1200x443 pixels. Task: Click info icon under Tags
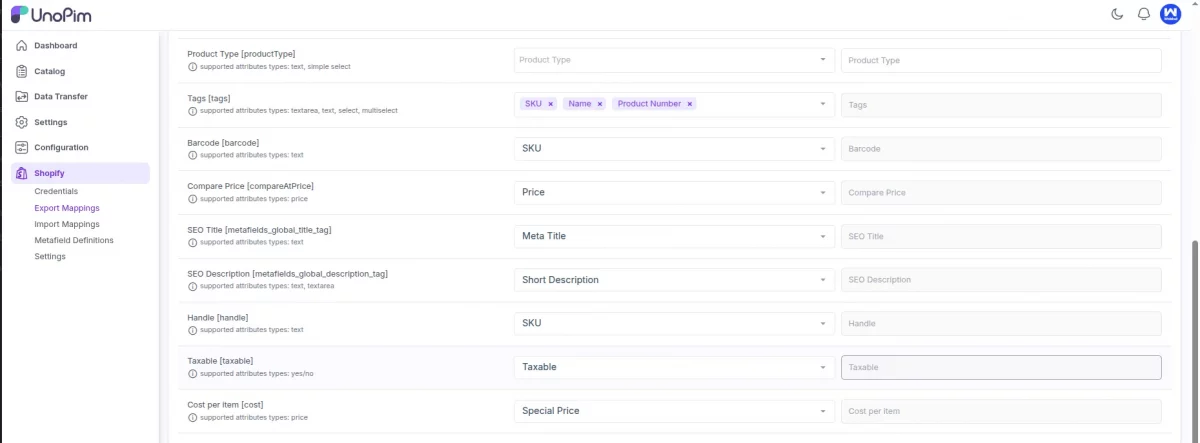192,111
